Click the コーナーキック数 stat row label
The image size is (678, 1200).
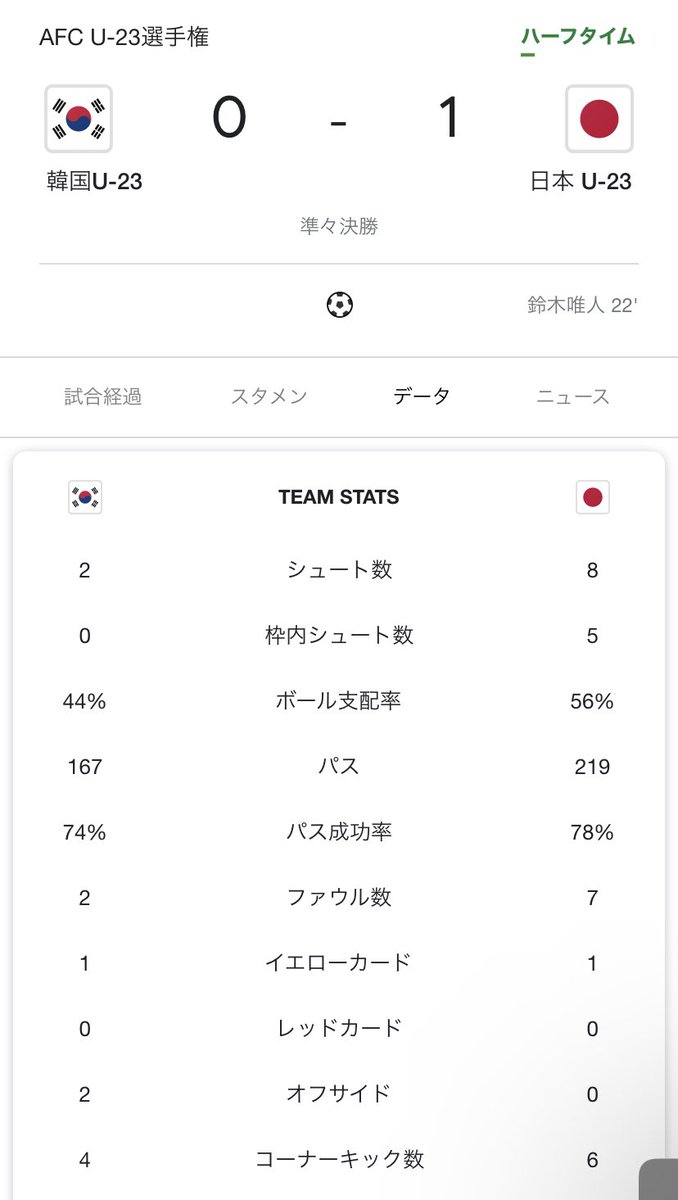pyautogui.click(x=339, y=1159)
